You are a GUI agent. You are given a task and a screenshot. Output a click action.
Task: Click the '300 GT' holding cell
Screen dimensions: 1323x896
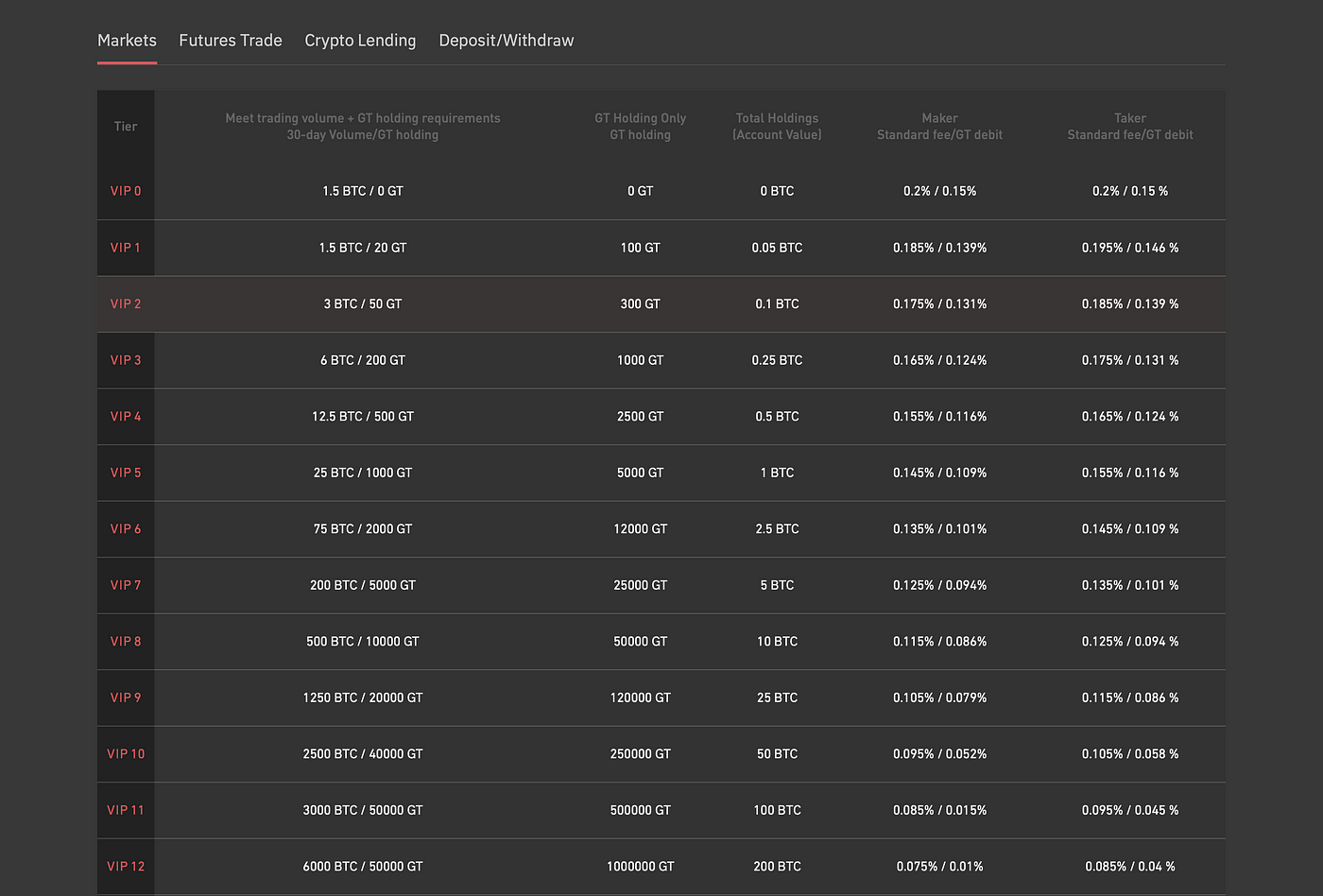click(641, 303)
